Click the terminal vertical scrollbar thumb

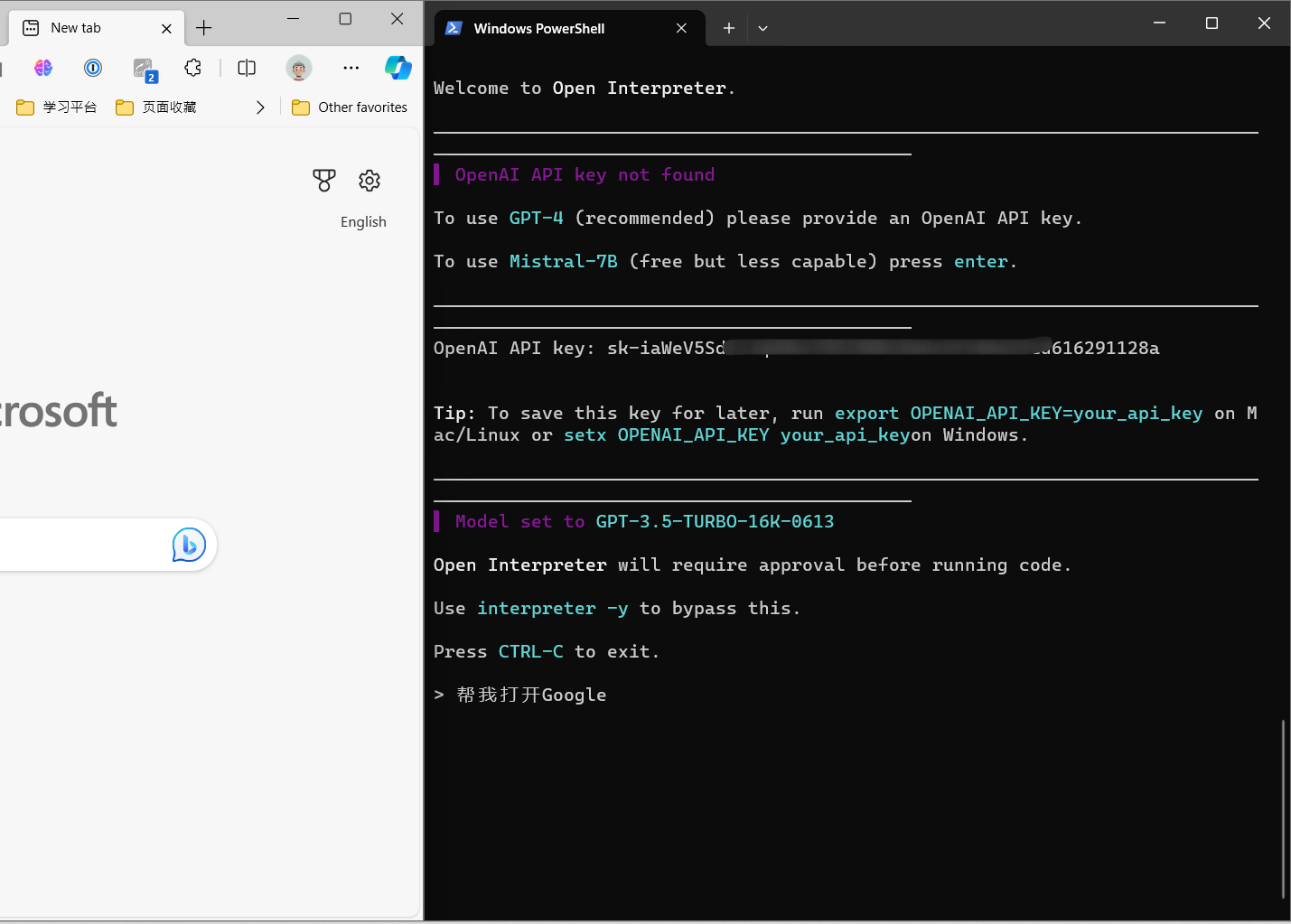click(x=1283, y=808)
